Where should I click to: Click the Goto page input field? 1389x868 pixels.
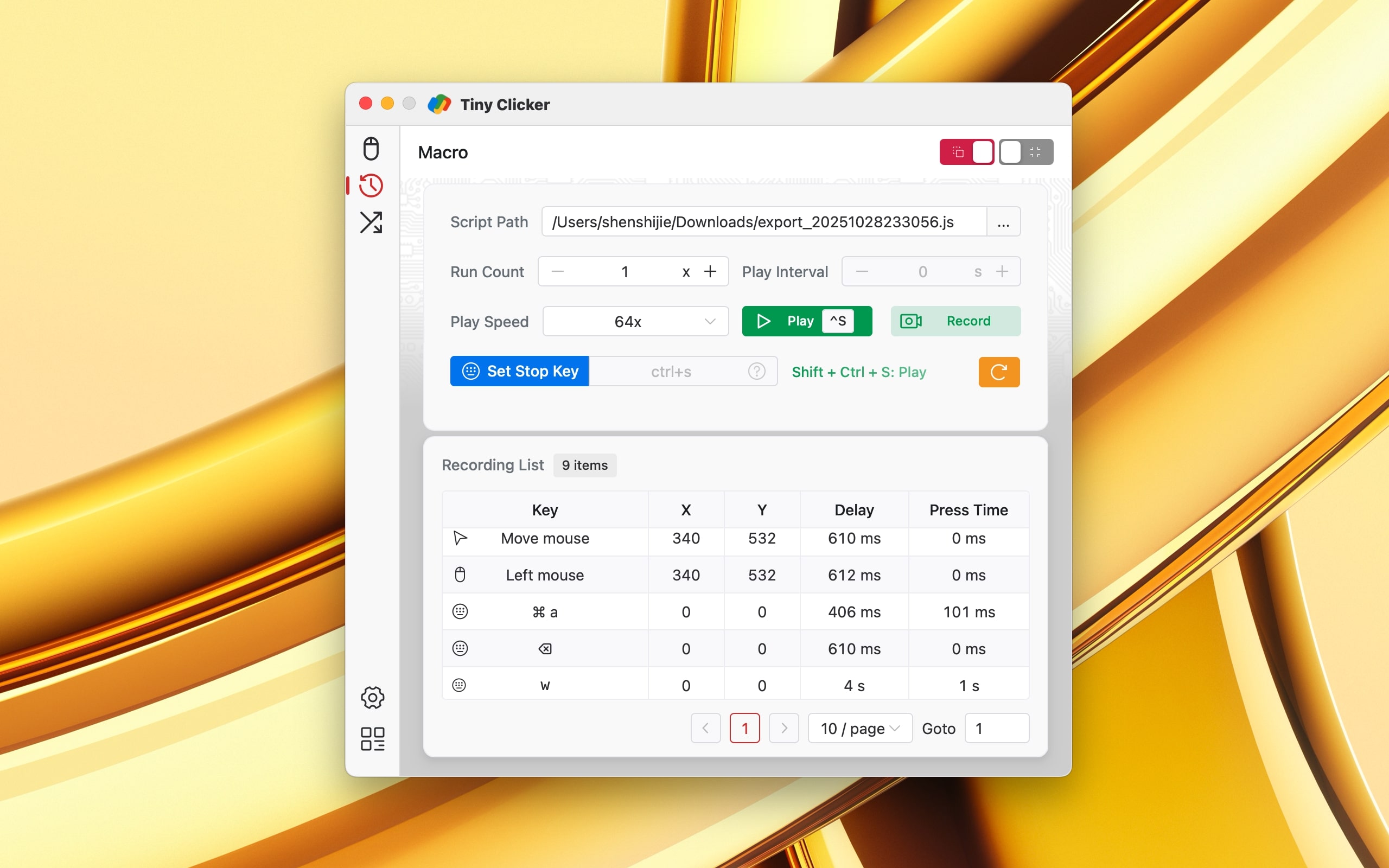click(x=996, y=729)
